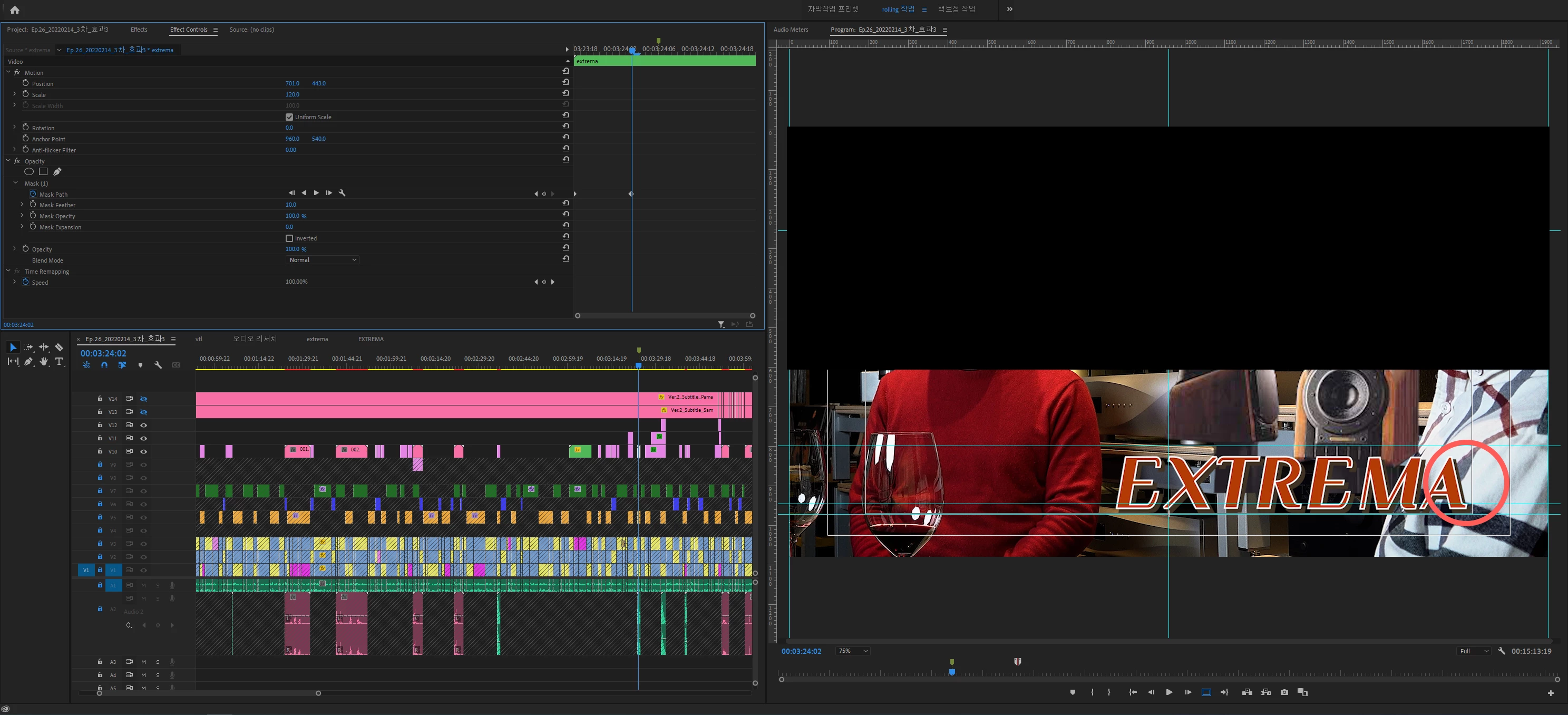Uncheck the Uniform Scale checkbox
The image size is (1568, 715).
click(x=289, y=117)
